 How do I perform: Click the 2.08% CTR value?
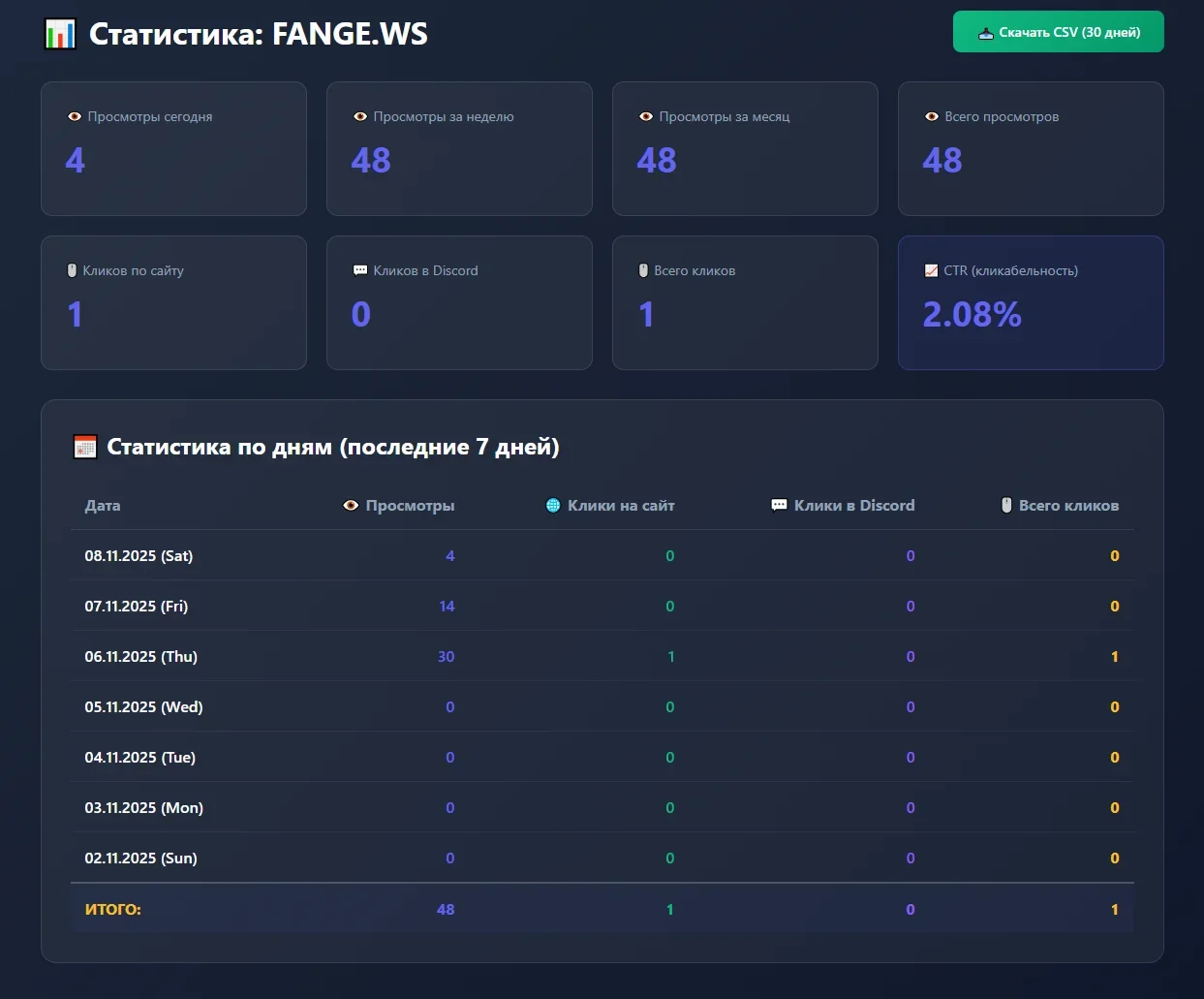[x=972, y=314]
